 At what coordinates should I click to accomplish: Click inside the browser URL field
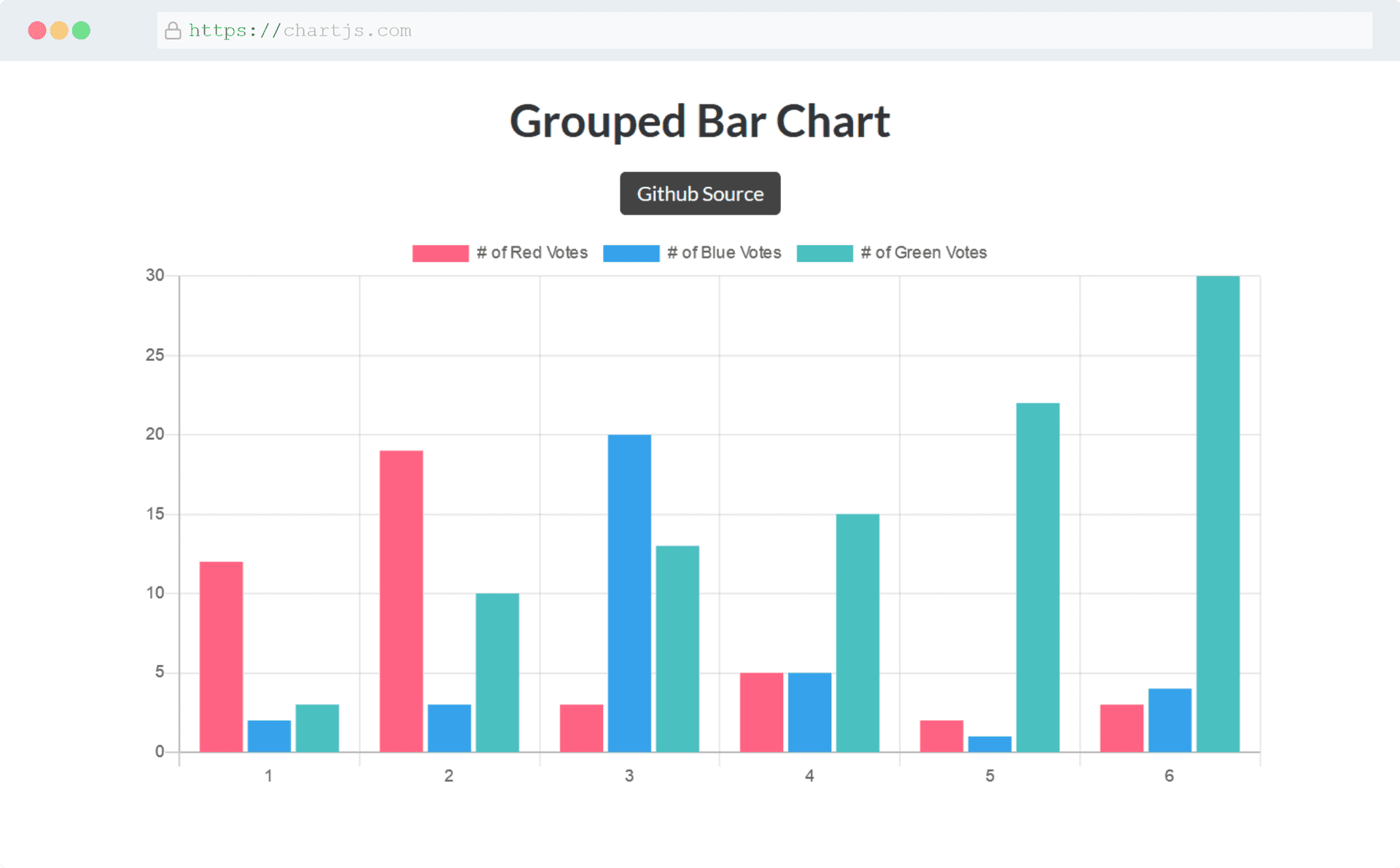coord(656,31)
